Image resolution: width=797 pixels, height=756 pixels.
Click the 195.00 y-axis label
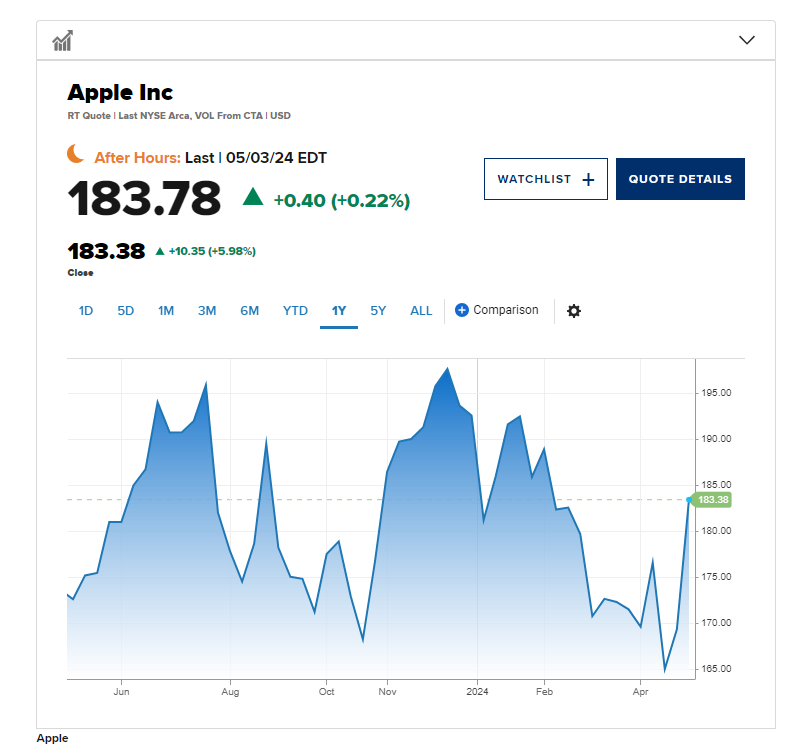716,393
